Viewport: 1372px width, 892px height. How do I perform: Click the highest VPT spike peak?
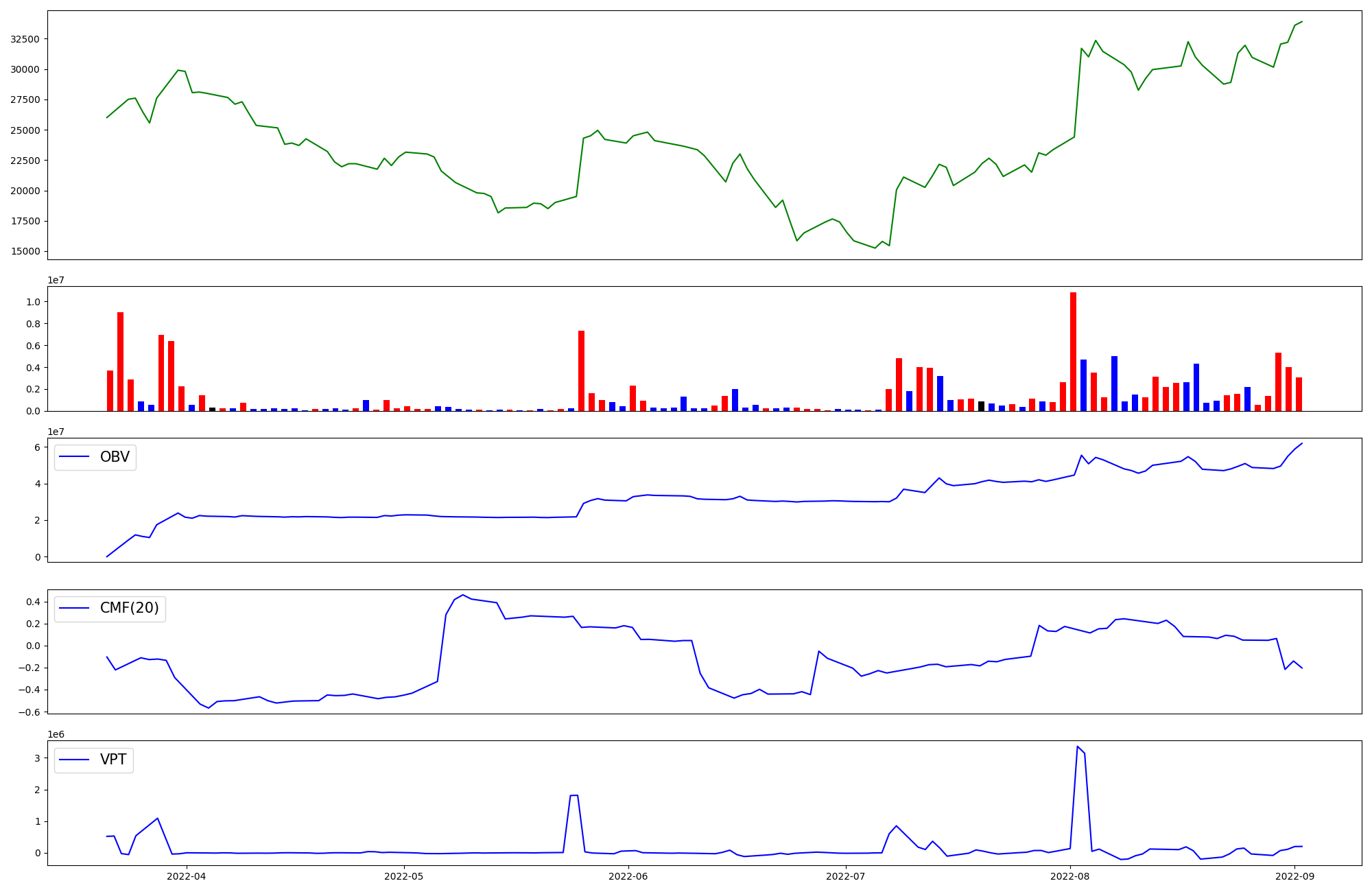pyautogui.click(x=1077, y=747)
